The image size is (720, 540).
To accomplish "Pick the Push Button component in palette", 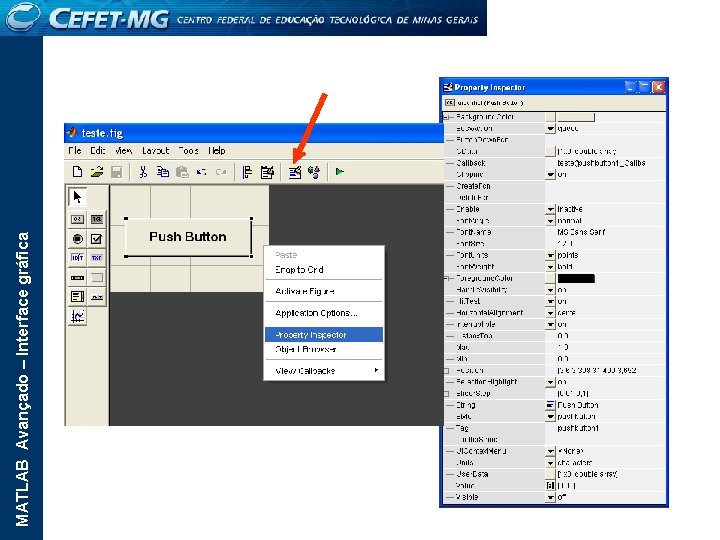I will tap(77, 219).
